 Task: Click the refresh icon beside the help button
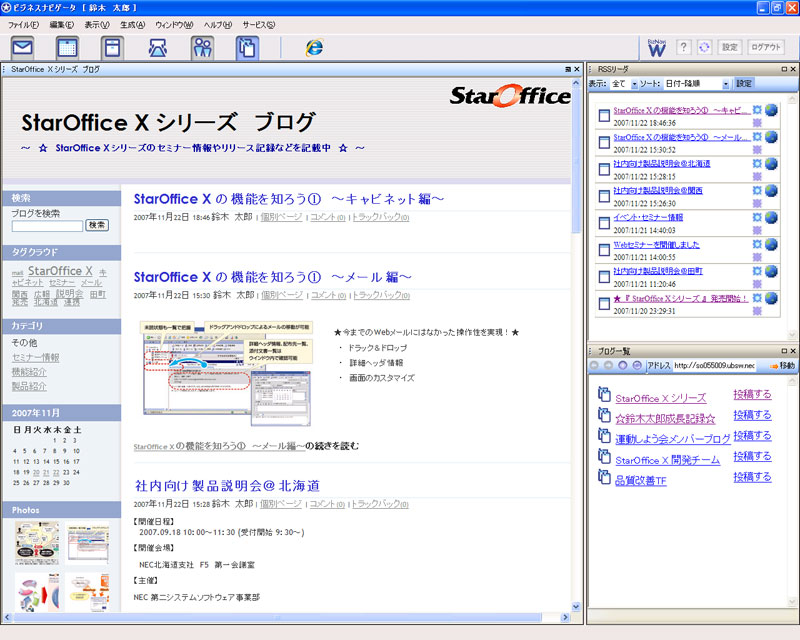pos(704,47)
